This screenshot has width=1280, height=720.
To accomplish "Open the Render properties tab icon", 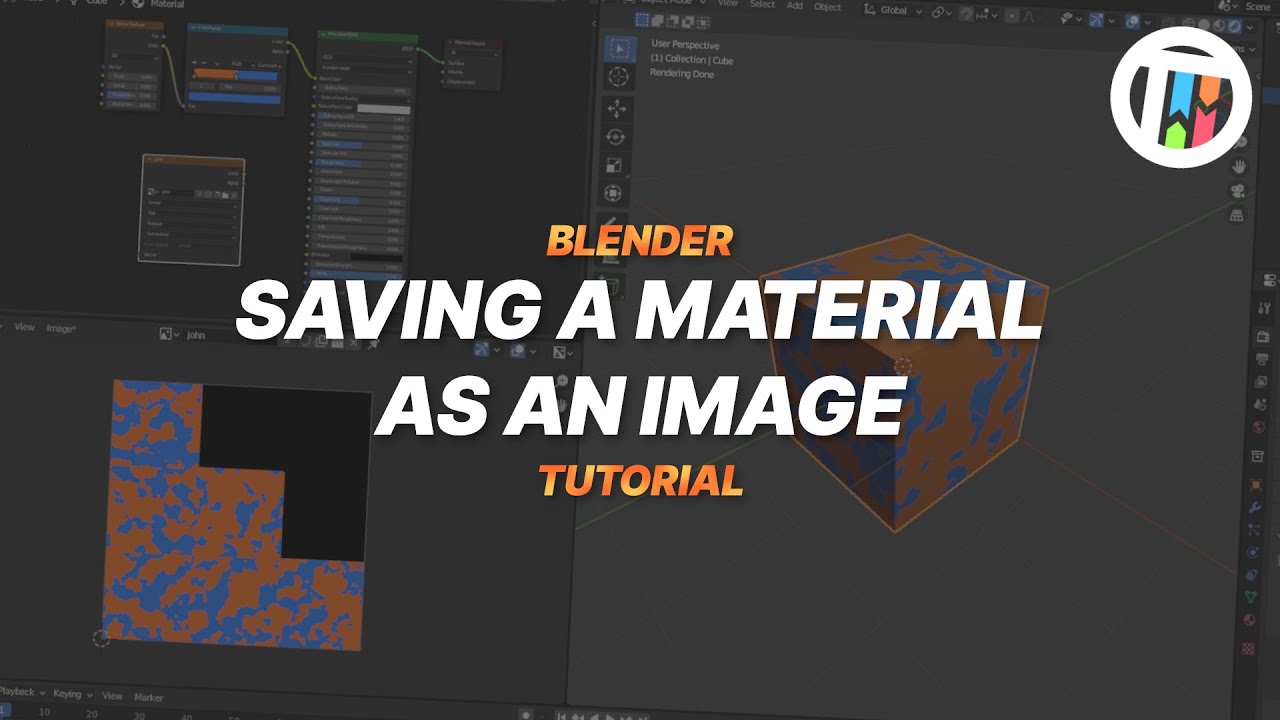I will 1262,336.
